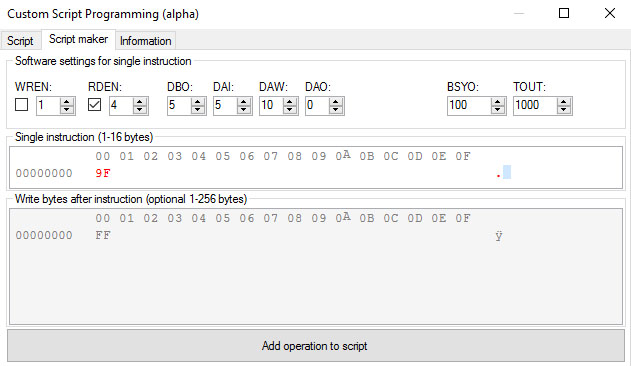This screenshot has width=631, height=366.
Task: Close the Custom Script Programming window
Action: pyautogui.click(x=610, y=13)
